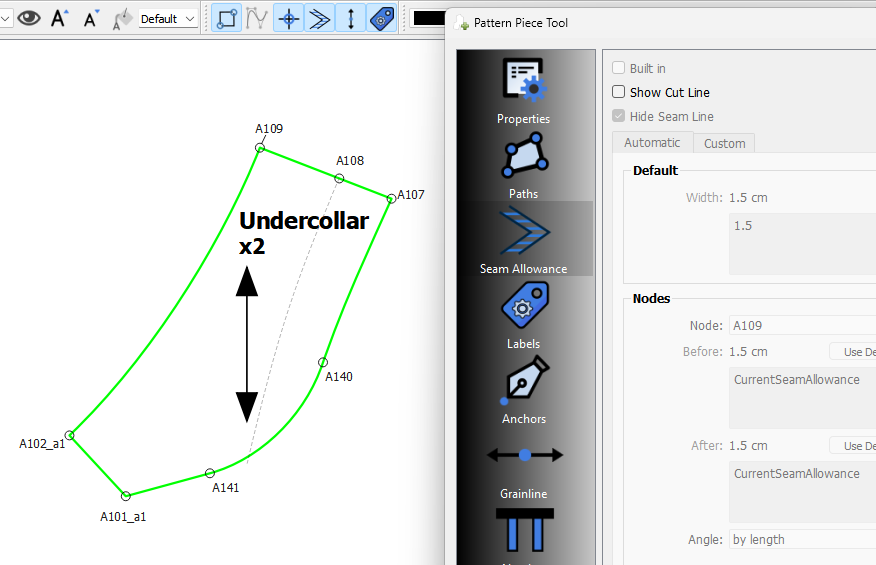Image resolution: width=876 pixels, height=565 pixels.
Task: Toggle the eye visibility icon in the toolbar
Action: 28,18
